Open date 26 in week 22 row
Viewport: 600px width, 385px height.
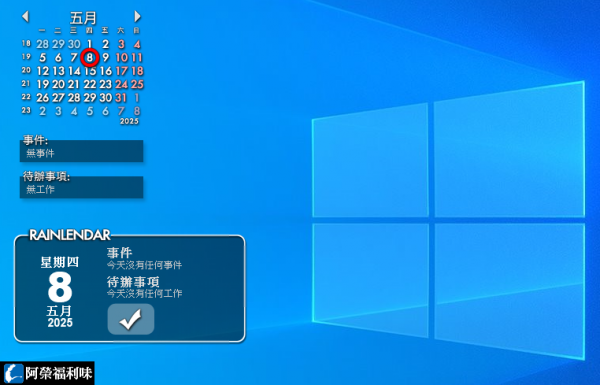pyautogui.click(x=42, y=98)
